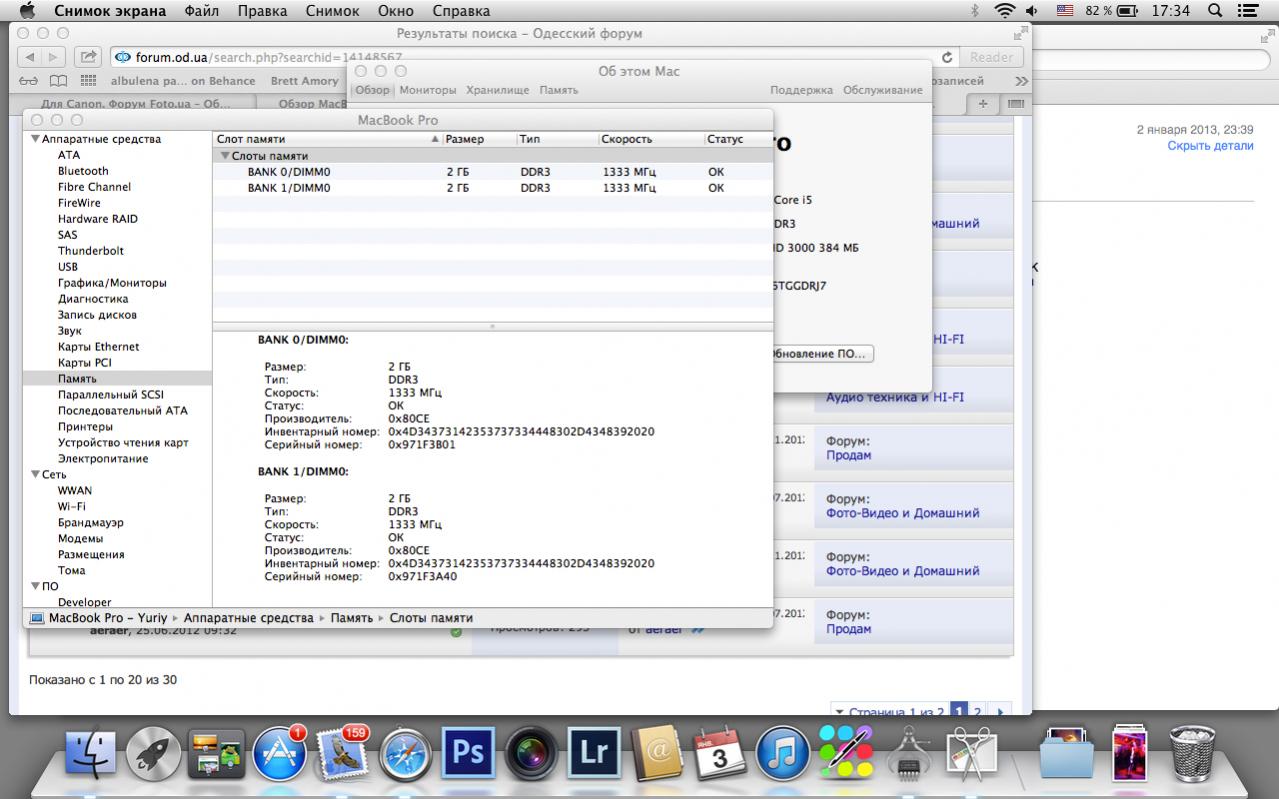1279x799 pixels.
Task: Collapse the Аппаратные средства tree section
Action: [x=36, y=139]
